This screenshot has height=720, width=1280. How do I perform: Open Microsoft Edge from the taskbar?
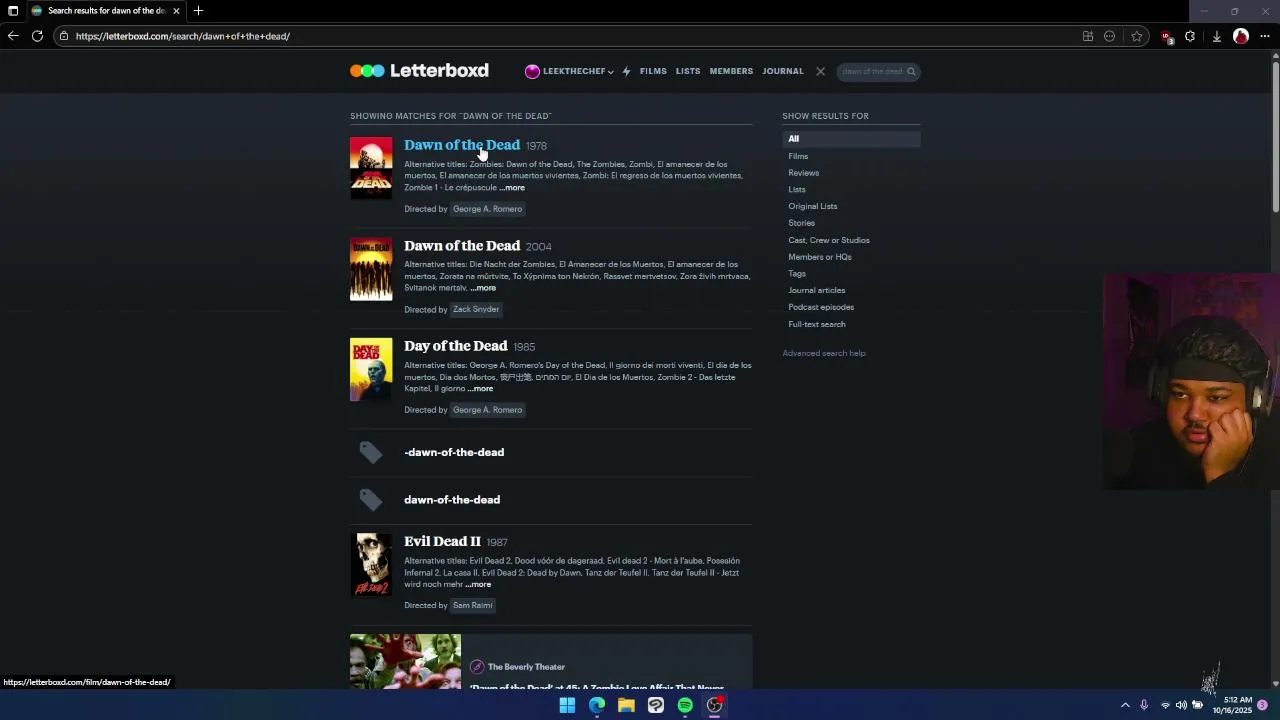[597, 705]
